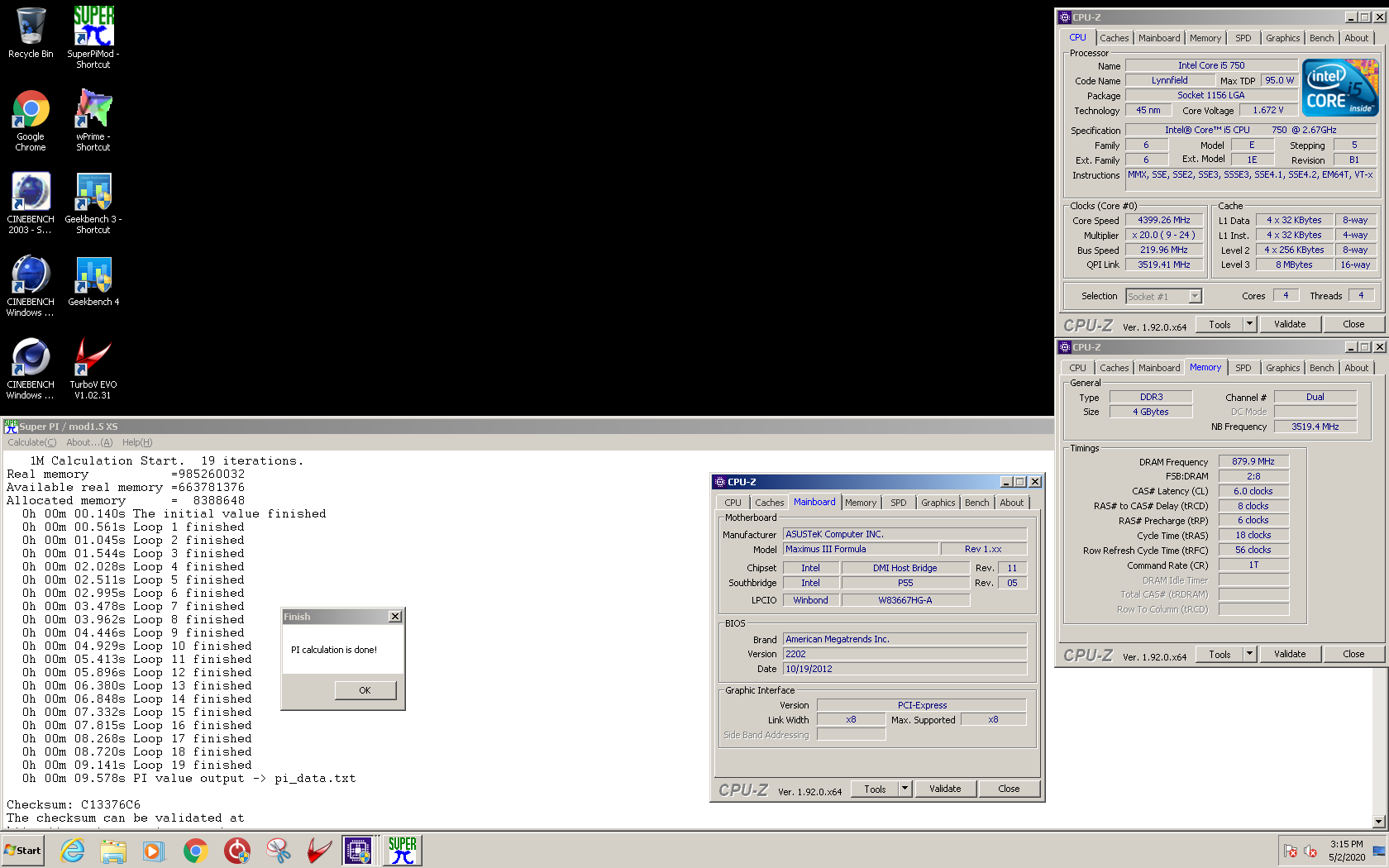Click Tools button in Memory CPU-Z window
Viewport: 1389px width, 868px height.
point(1220,654)
